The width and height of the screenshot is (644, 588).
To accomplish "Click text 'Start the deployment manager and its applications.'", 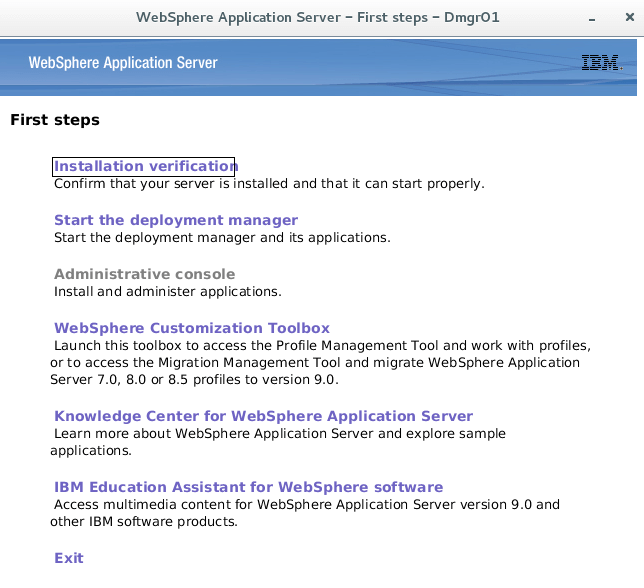I will pyautogui.click(x=222, y=238).
